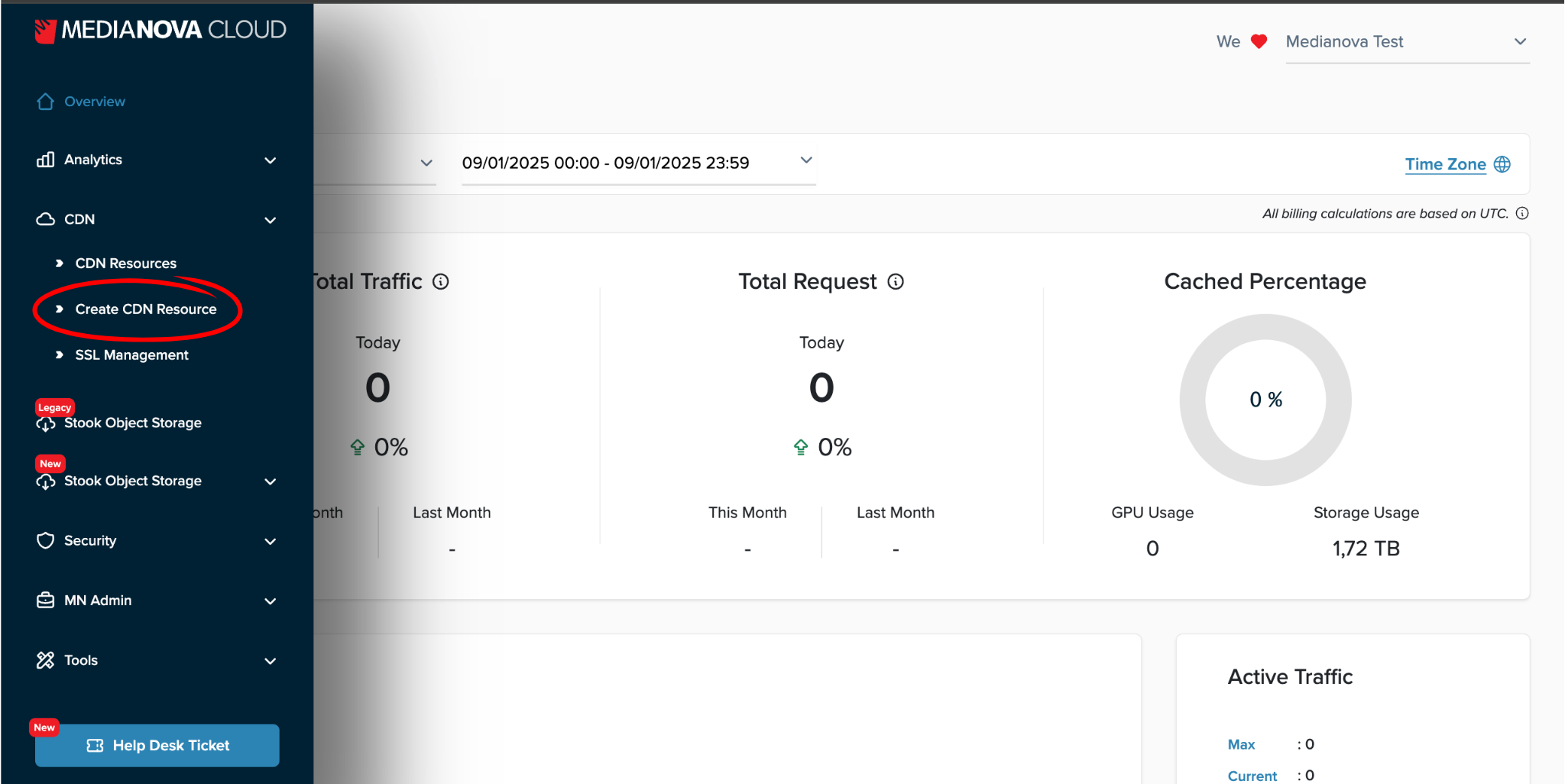
Task: Collapse the CDN menu chevron
Action: coord(270,220)
